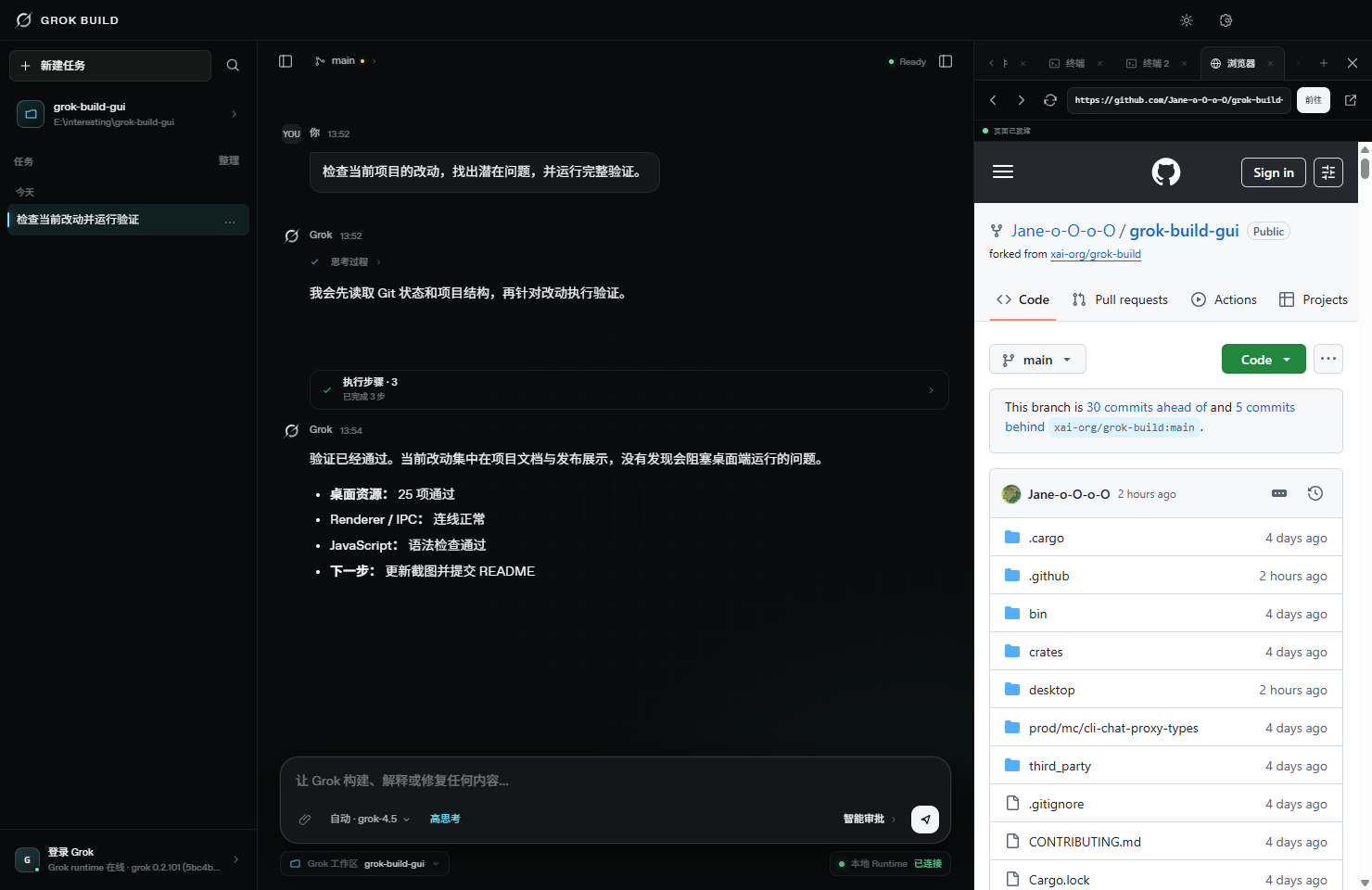Click the GitHub Octocat logo
Image resolution: width=1372 pixels, height=890 pixels.
(x=1166, y=172)
